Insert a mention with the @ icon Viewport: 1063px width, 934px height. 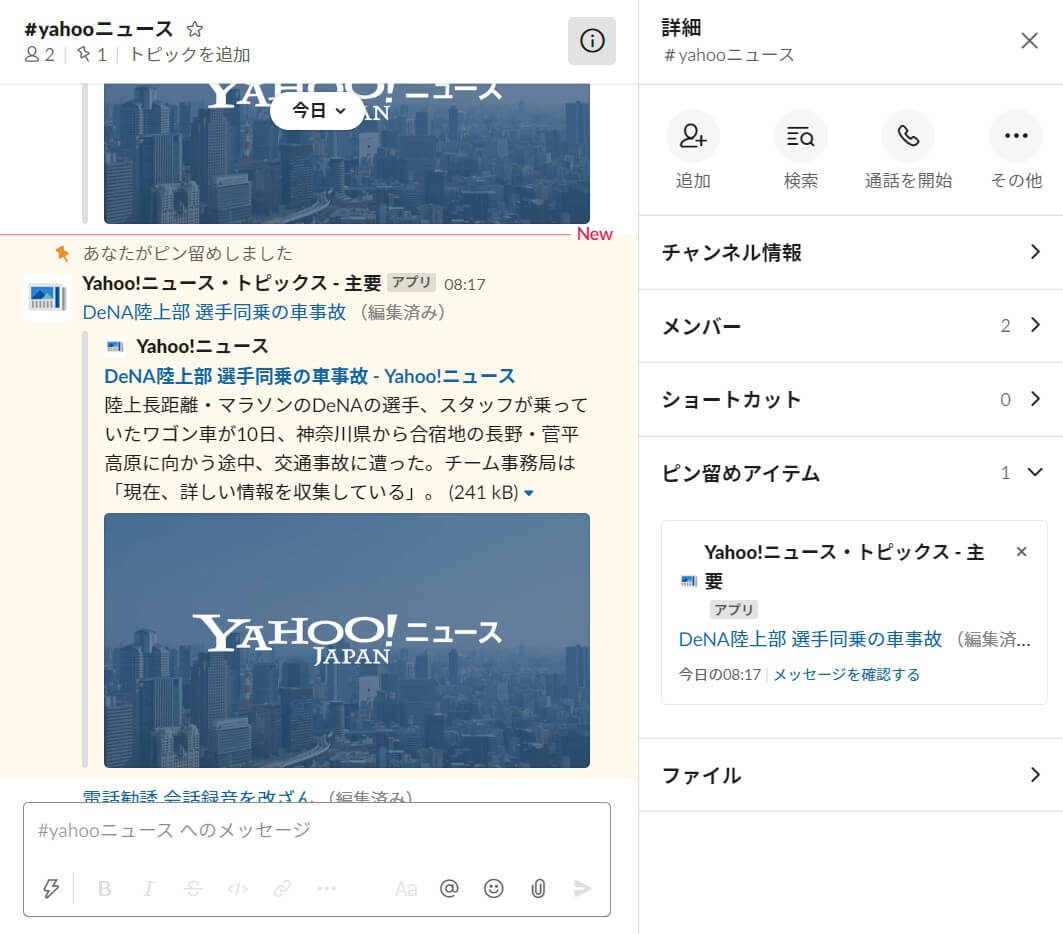(449, 888)
